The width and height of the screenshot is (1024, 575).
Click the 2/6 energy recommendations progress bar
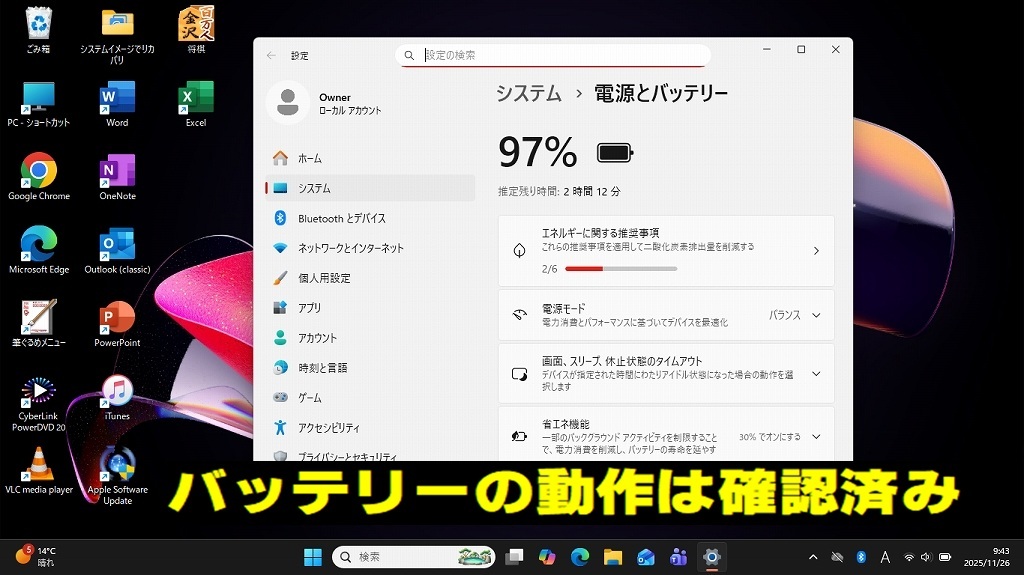tap(620, 269)
